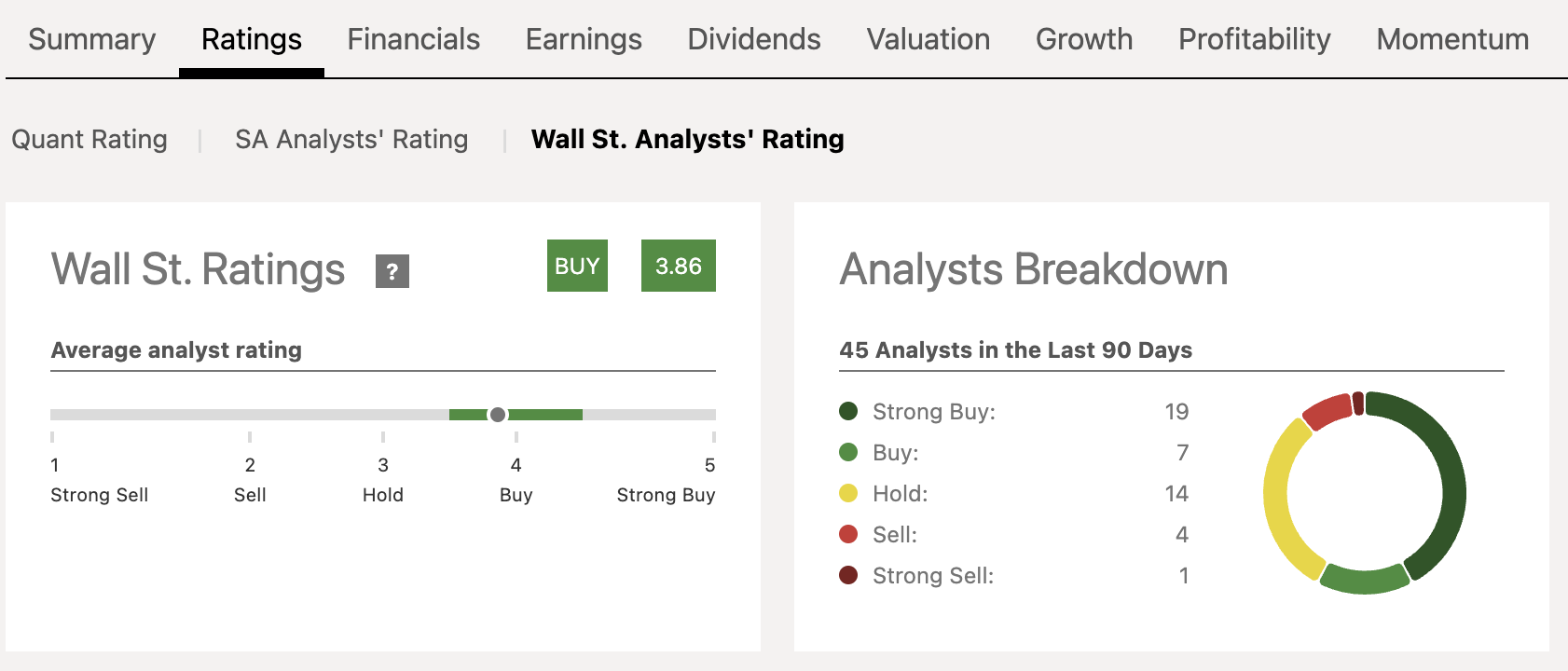Go to the Valuation section
Viewport: 1568px width, 671px height.
point(928,39)
